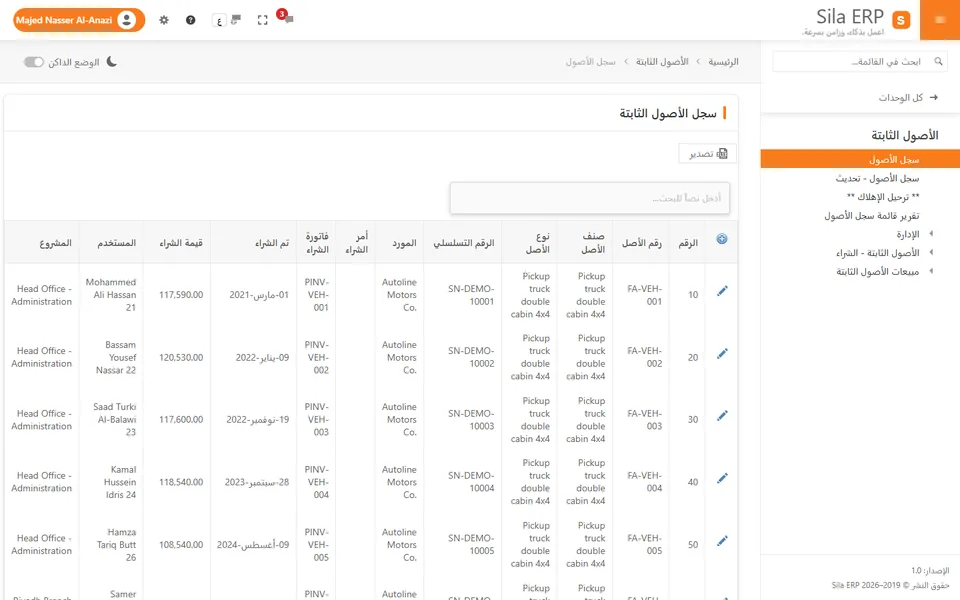Click the menu search field ابحث في القائمة
Image resolution: width=960 pixels, height=600 pixels.
[860, 61]
